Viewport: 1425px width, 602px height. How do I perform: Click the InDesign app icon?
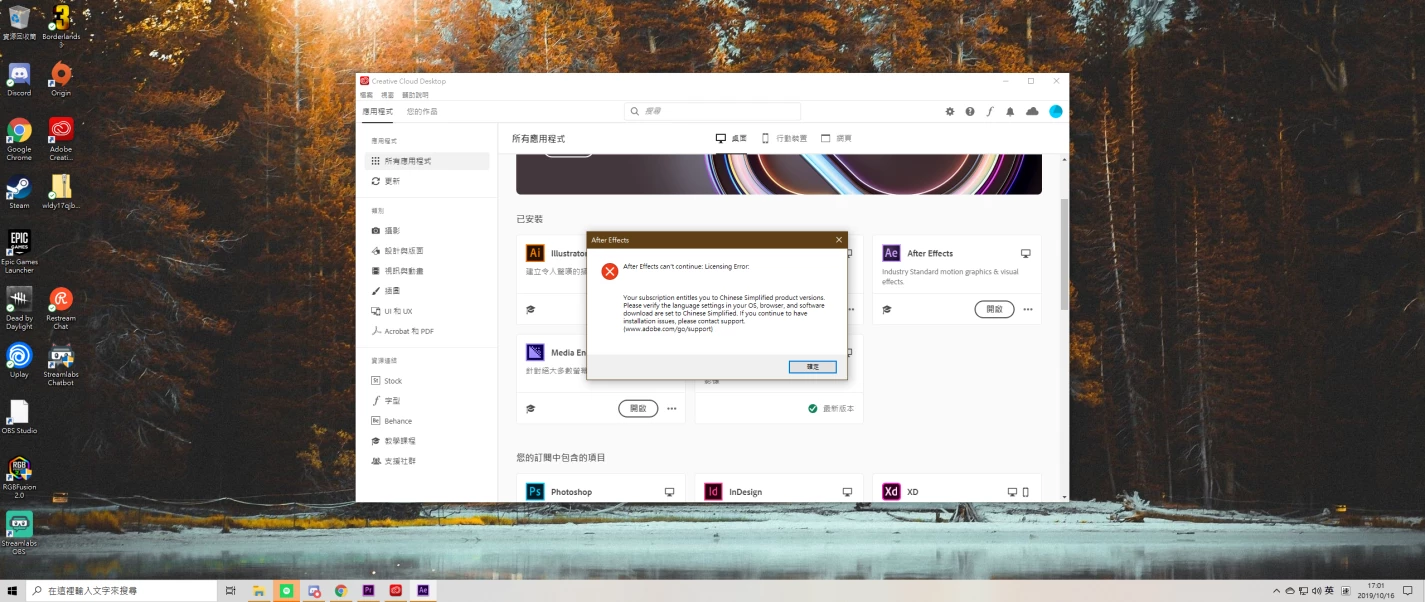[713, 491]
